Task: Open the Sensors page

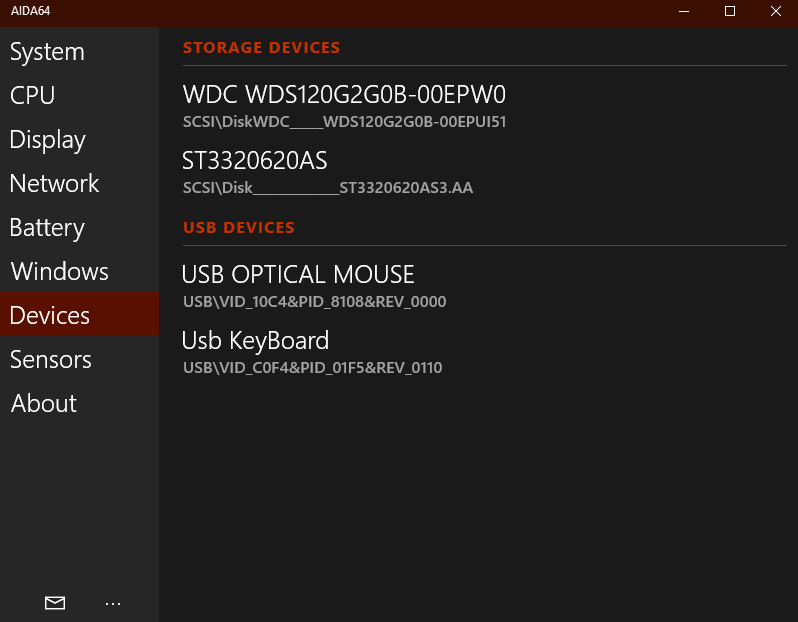Action: pyautogui.click(x=79, y=359)
